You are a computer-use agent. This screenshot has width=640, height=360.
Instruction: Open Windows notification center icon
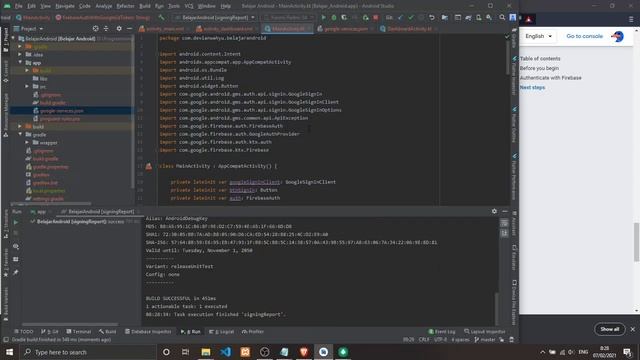(627, 352)
